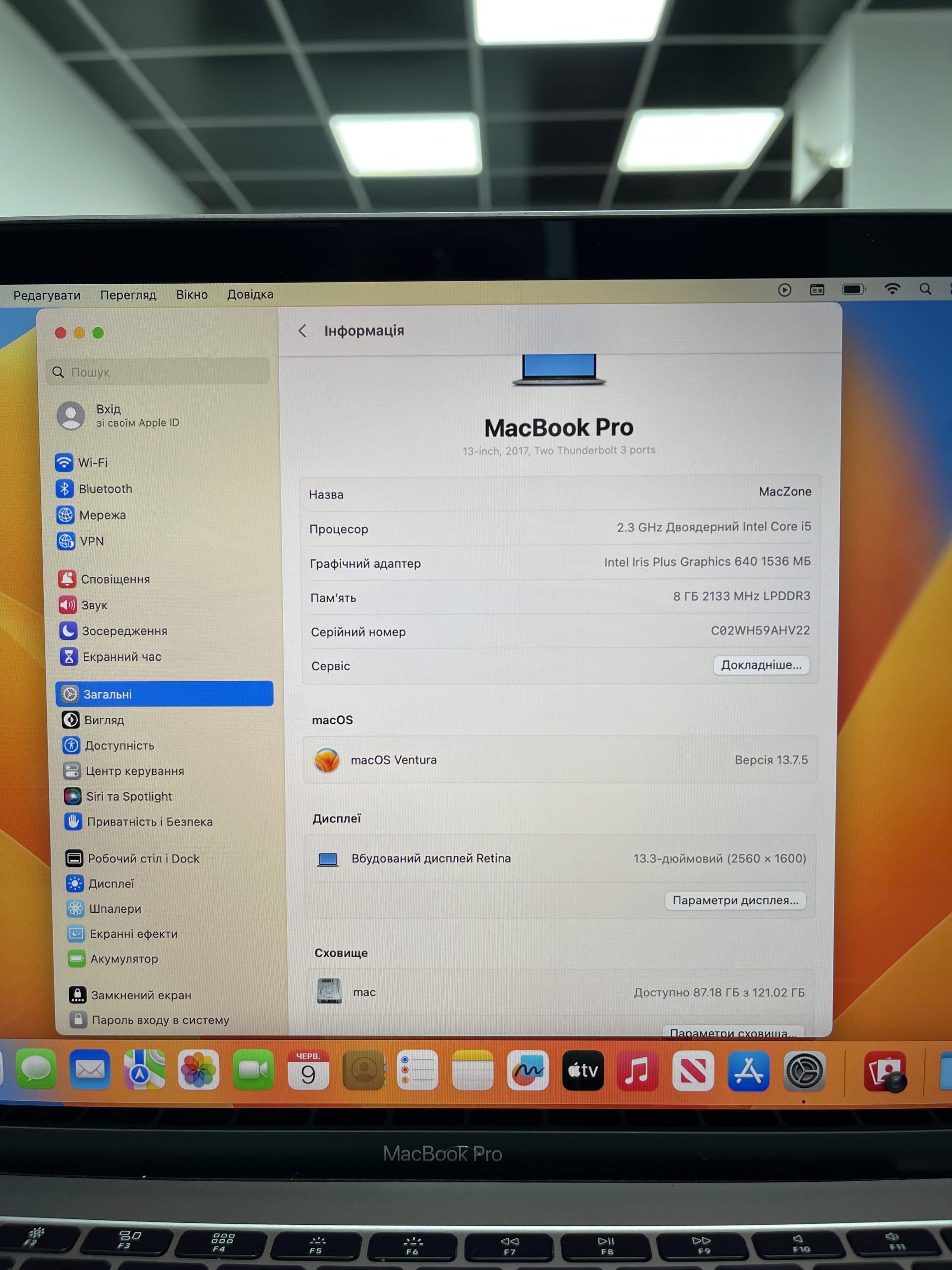The width and height of the screenshot is (952, 1270).
Task: Open Зосередження focus settings
Action: 113,631
